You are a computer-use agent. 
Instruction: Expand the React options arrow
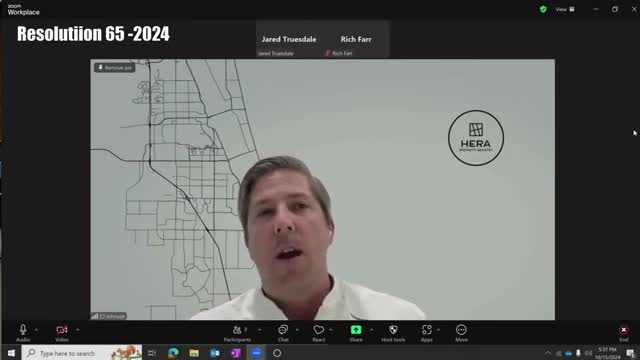(331, 330)
